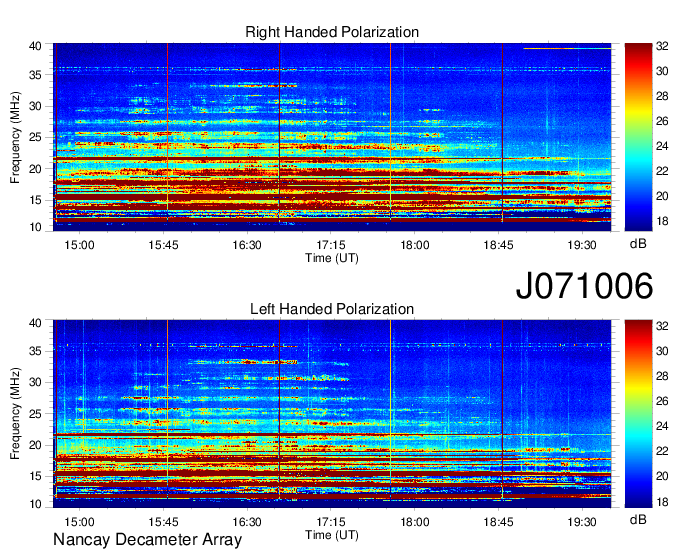Click the 'Right Handed Polarization' title
The width and height of the screenshot is (680, 552).
coord(332,32)
